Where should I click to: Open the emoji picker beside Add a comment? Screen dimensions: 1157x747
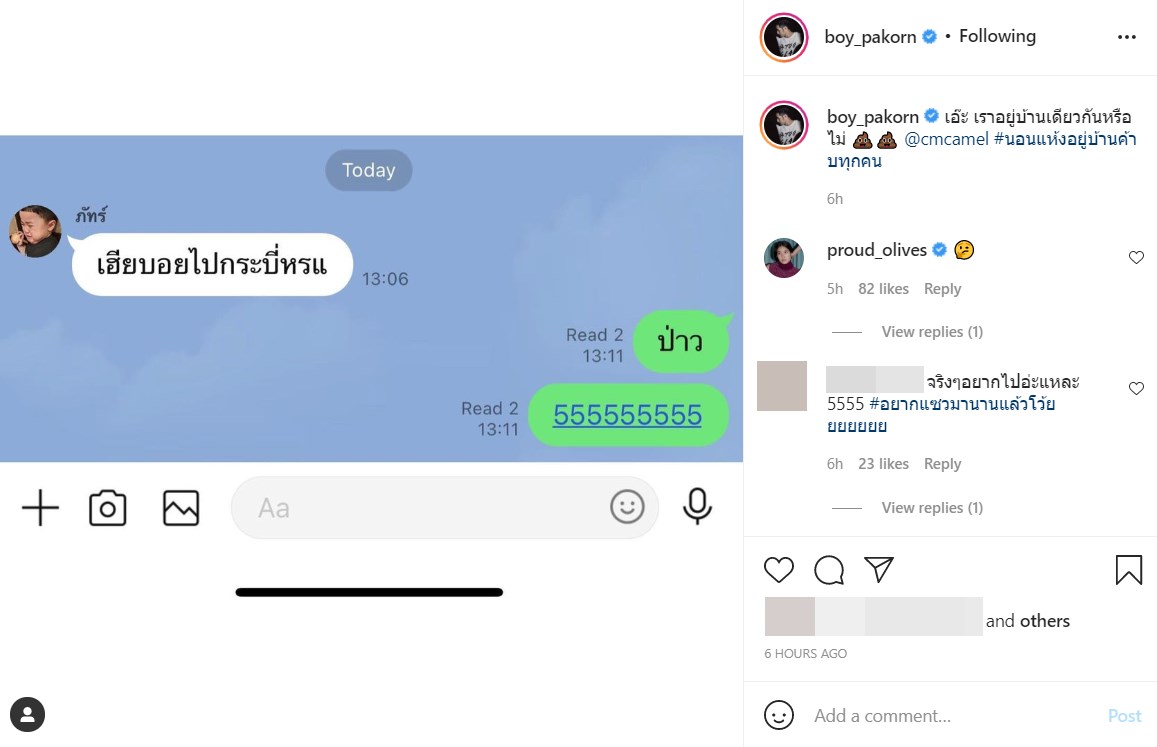click(x=778, y=715)
